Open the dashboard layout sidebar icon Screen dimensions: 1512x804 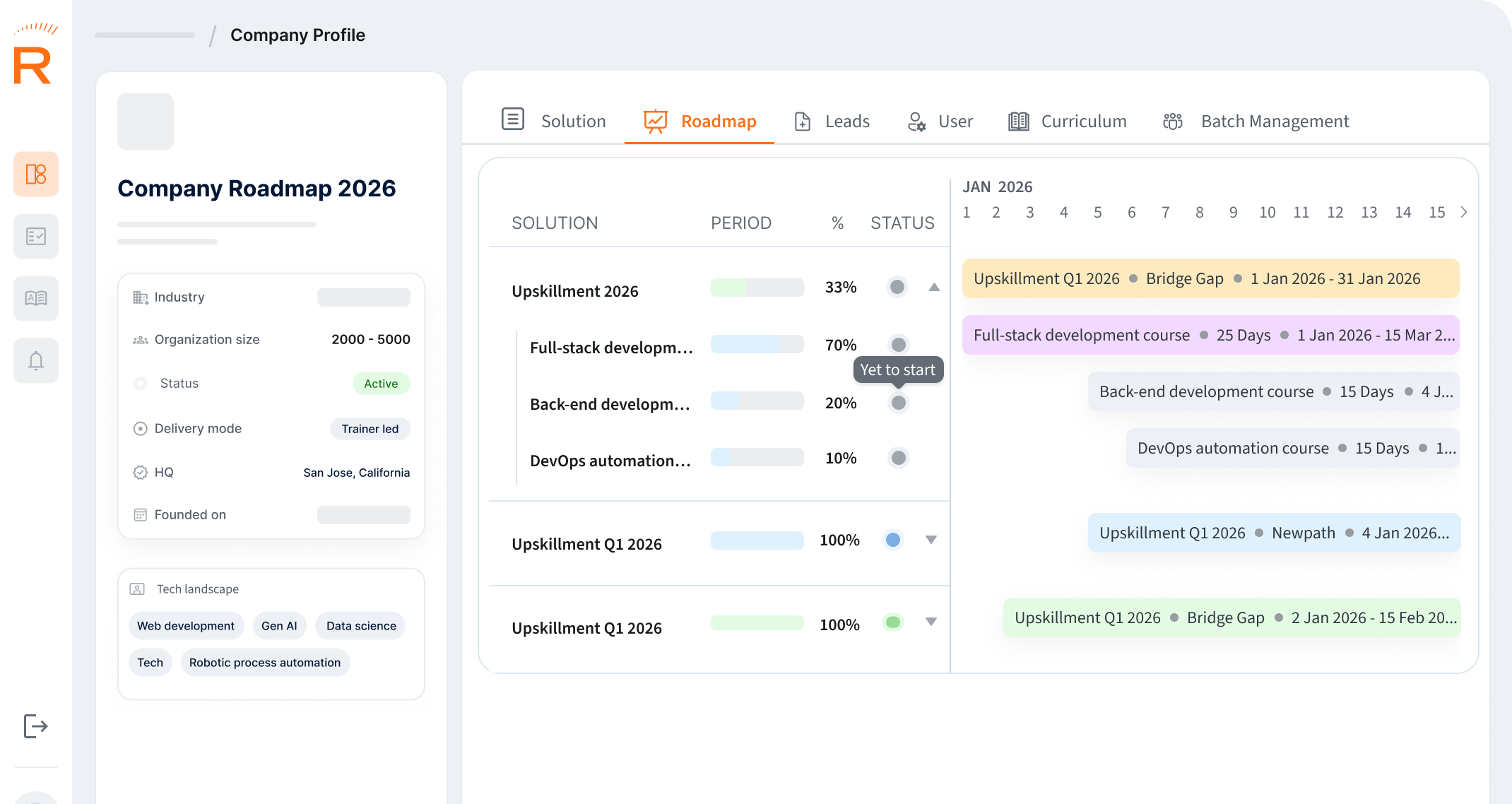36,174
